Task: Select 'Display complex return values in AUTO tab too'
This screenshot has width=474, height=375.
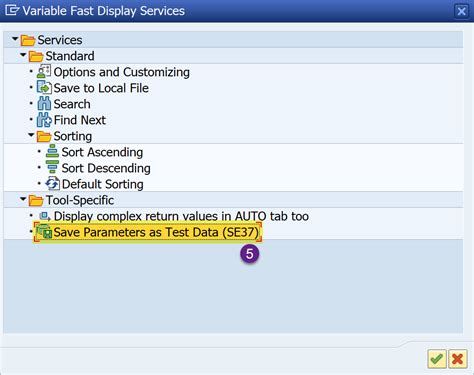Action: click(x=181, y=216)
